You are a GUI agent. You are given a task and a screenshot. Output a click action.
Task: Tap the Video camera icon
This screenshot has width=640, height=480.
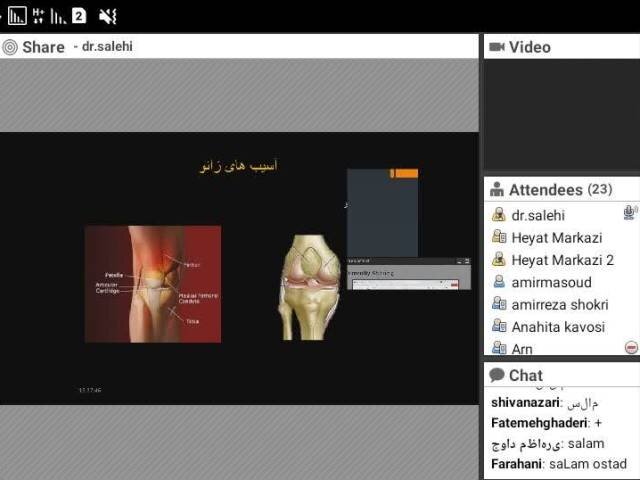tap(496, 47)
